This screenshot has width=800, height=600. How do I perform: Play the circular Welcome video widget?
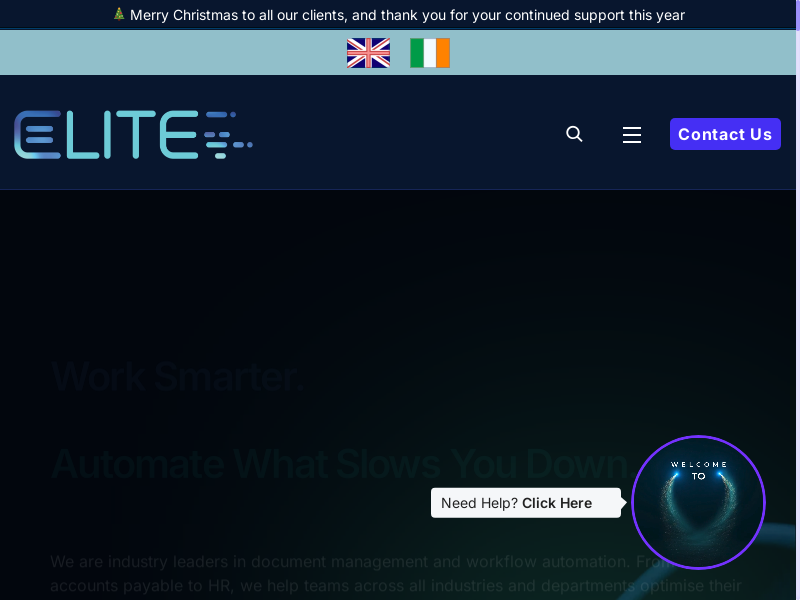pyautogui.click(x=698, y=503)
